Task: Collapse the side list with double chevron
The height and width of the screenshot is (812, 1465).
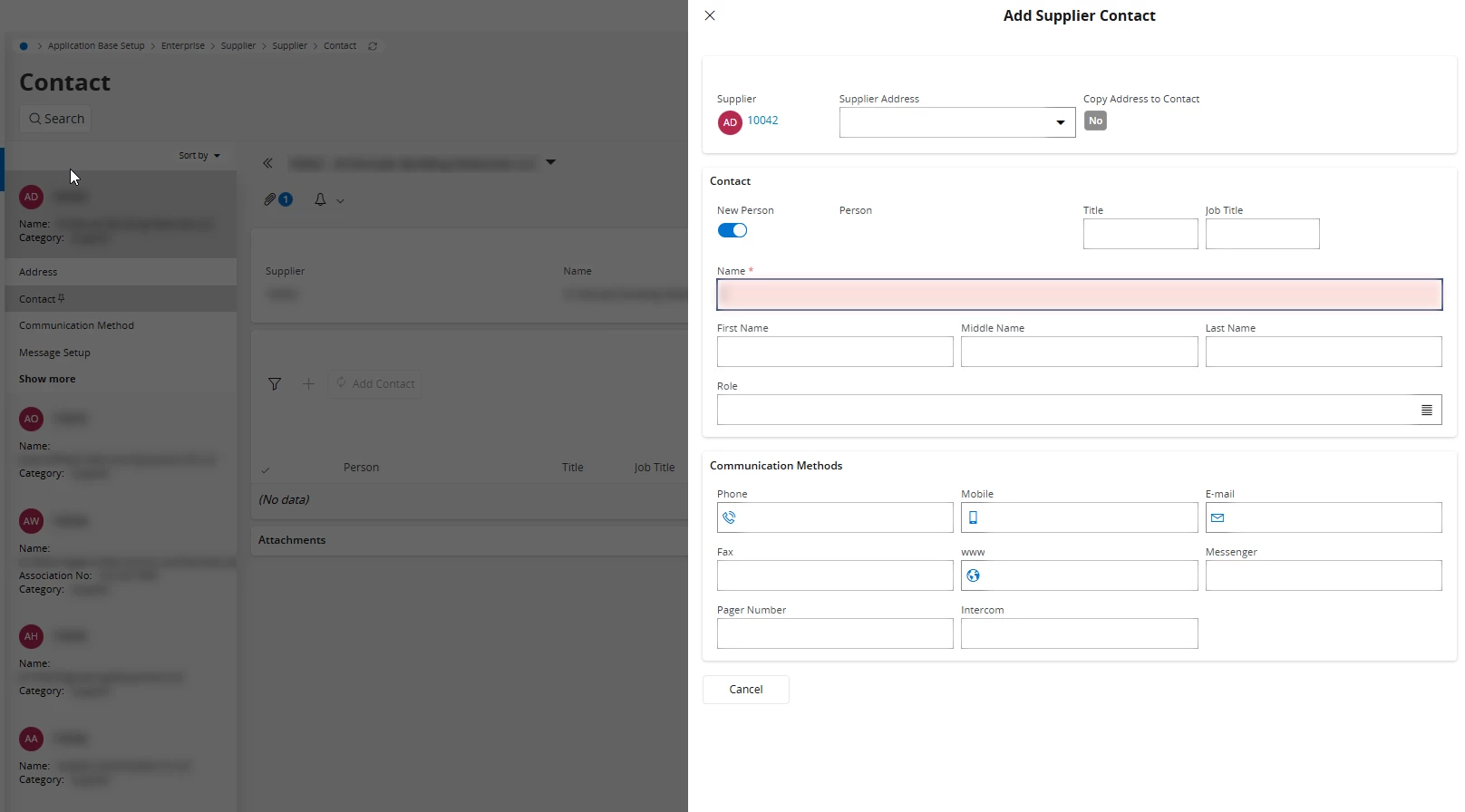Action: [x=267, y=163]
